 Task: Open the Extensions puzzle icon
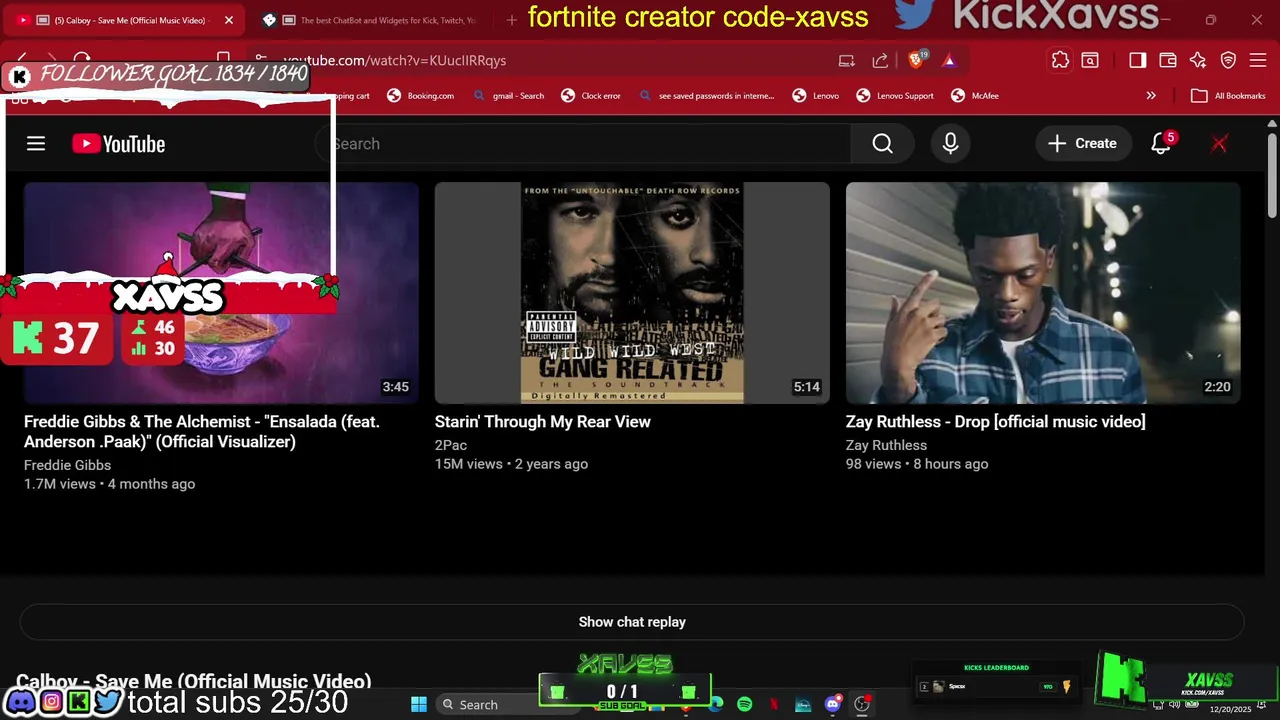(x=1060, y=60)
